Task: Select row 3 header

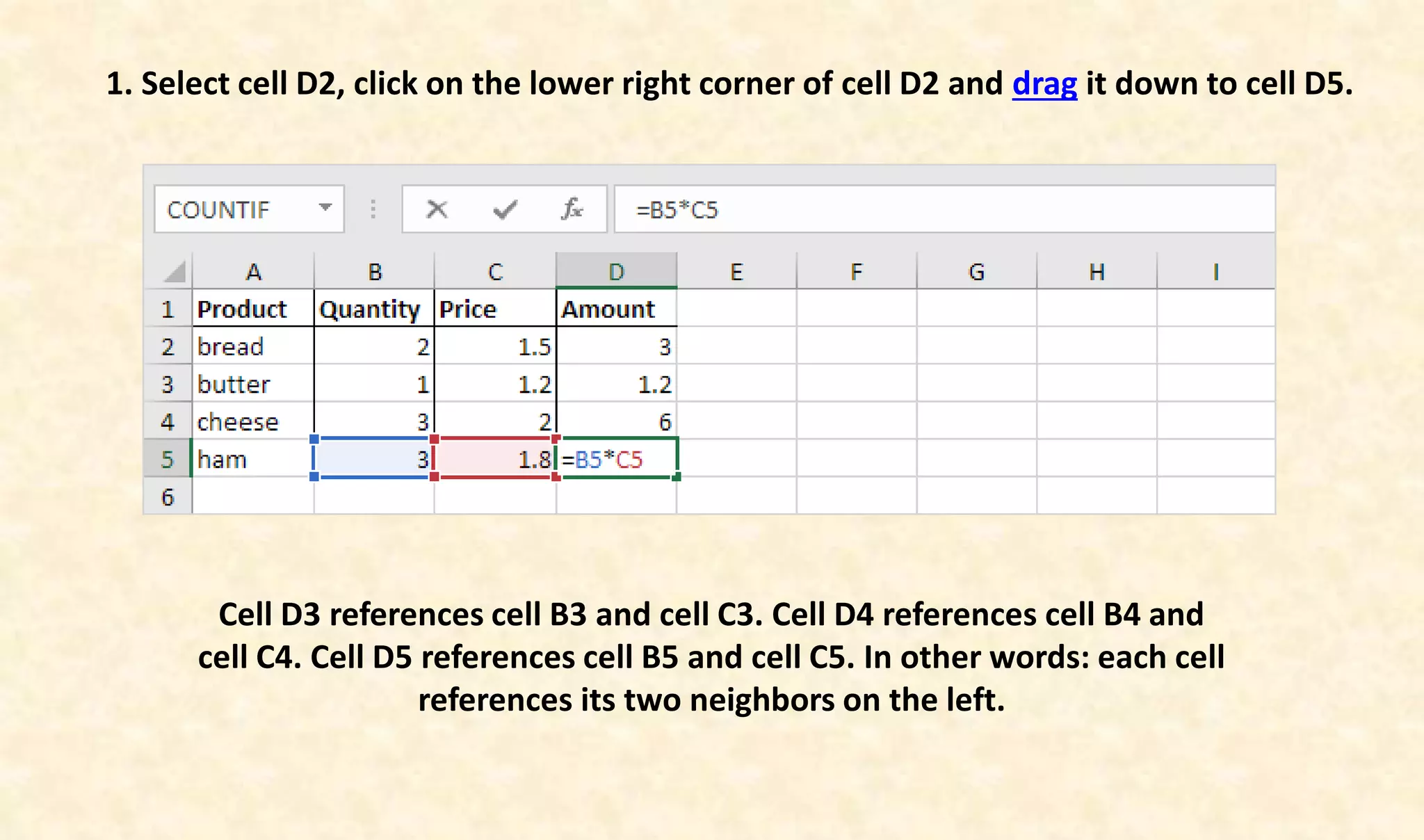Action: pos(168,384)
